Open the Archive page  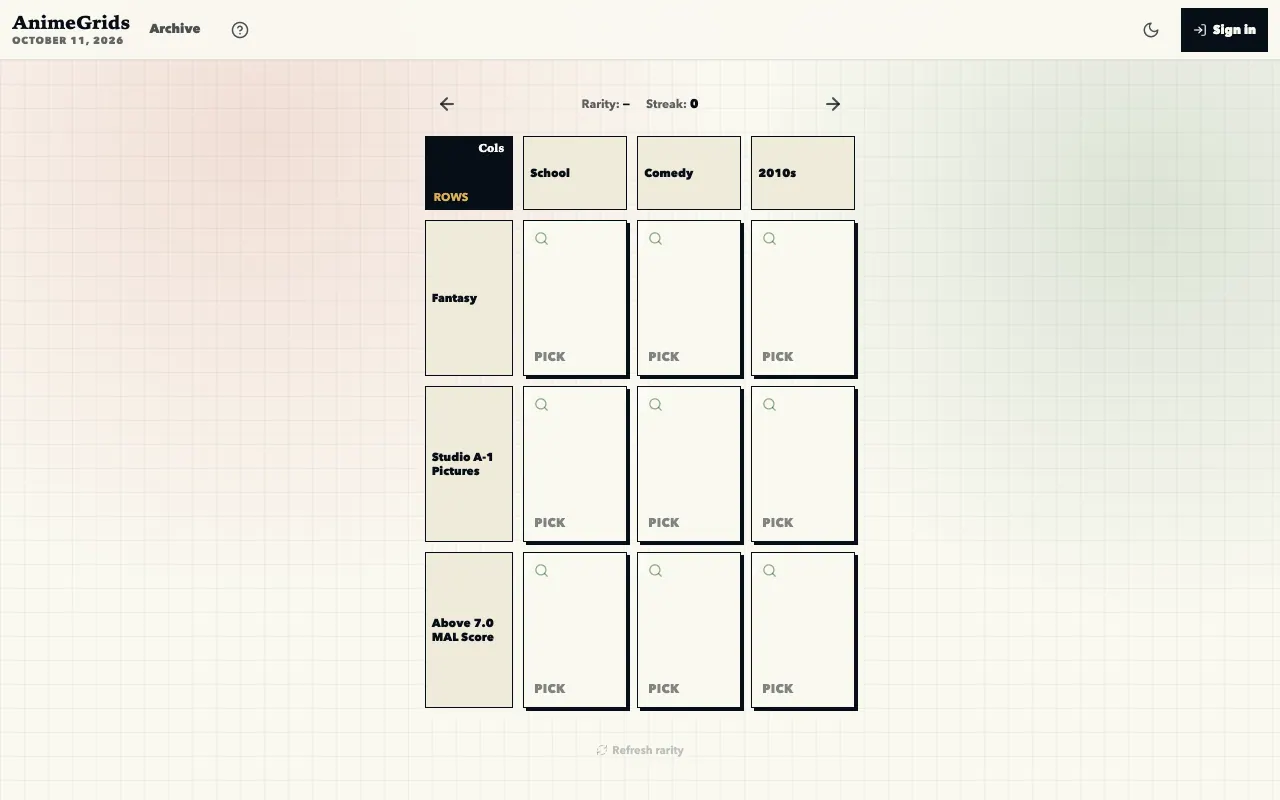pos(175,29)
